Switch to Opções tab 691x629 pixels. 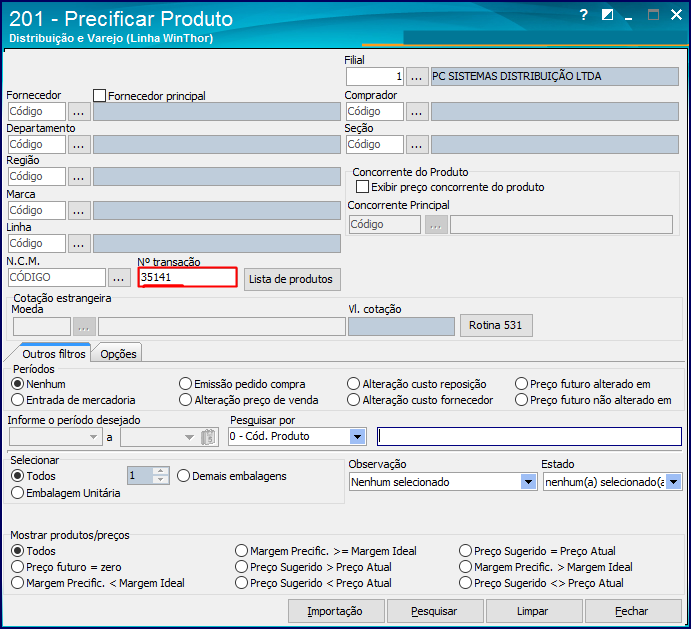click(x=118, y=354)
